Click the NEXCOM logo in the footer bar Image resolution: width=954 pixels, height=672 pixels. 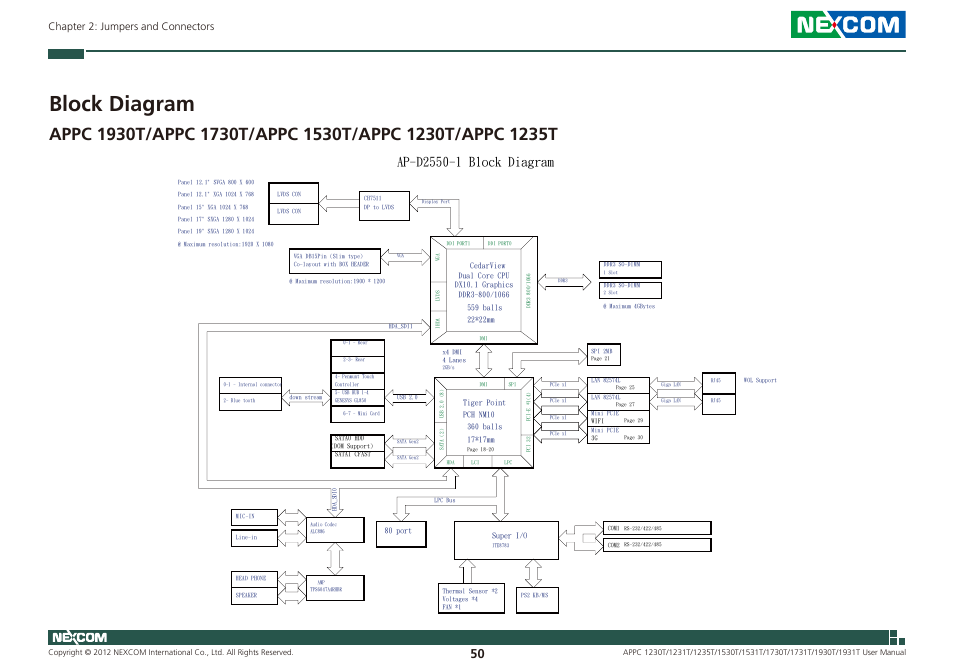pyautogui.click(x=79, y=637)
